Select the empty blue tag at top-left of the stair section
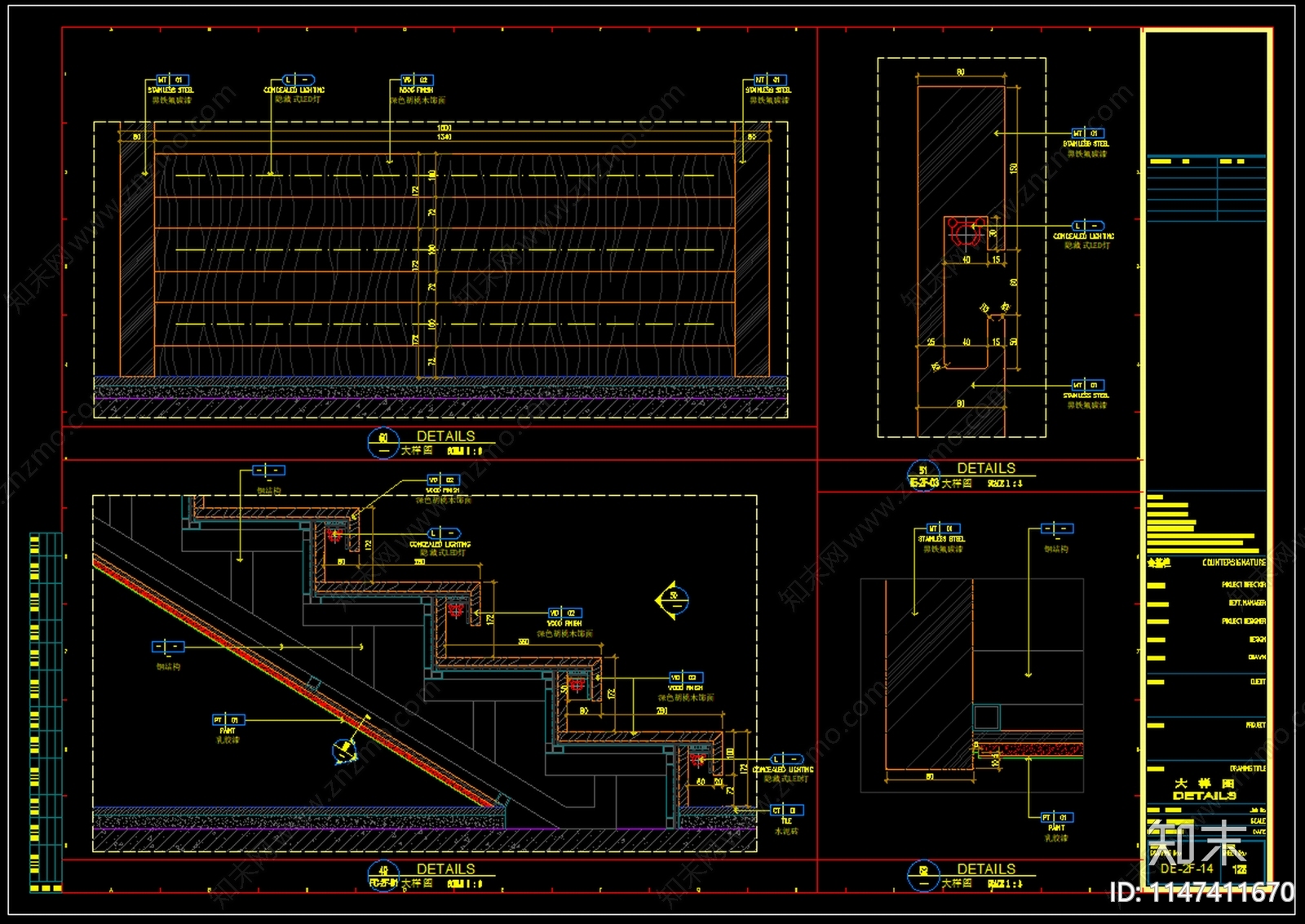1305x924 pixels. (x=269, y=471)
